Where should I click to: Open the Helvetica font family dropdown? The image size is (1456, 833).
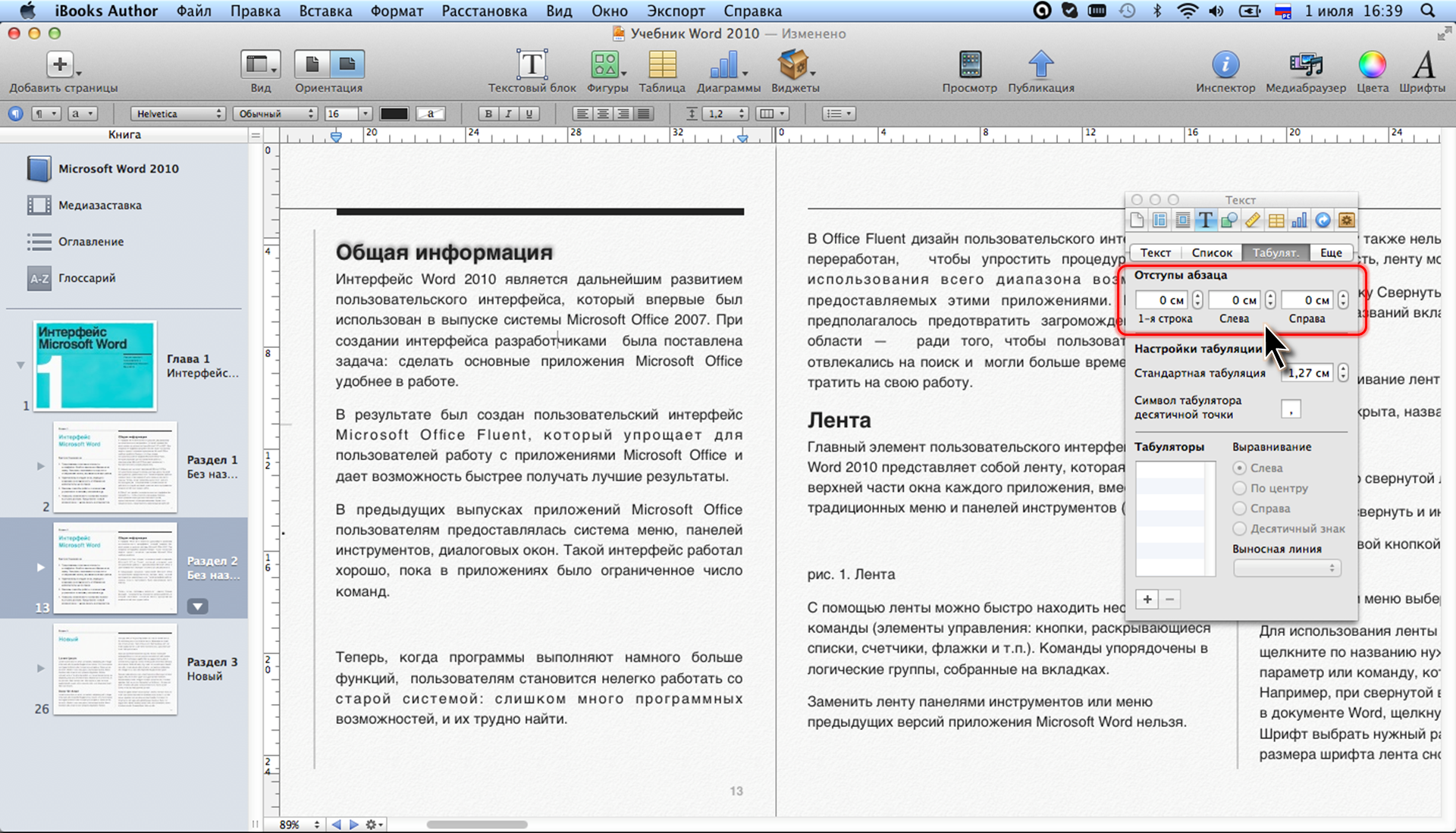click(x=177, y=114)
